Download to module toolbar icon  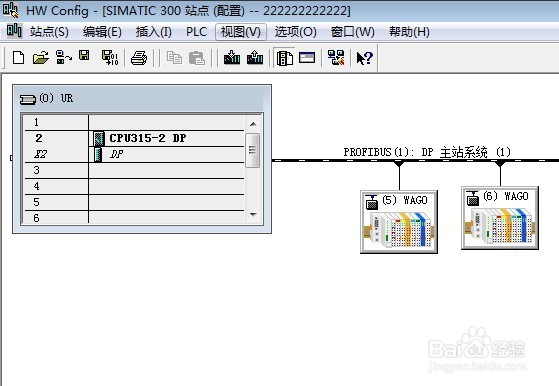(232, 57)
